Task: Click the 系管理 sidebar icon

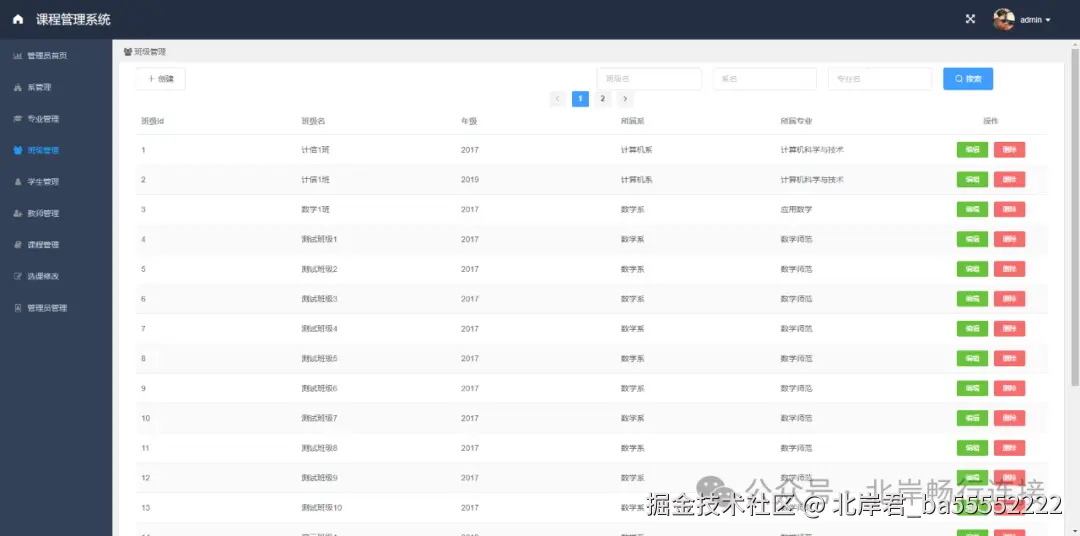Action: pyautogui.click(x=18, y=87)
